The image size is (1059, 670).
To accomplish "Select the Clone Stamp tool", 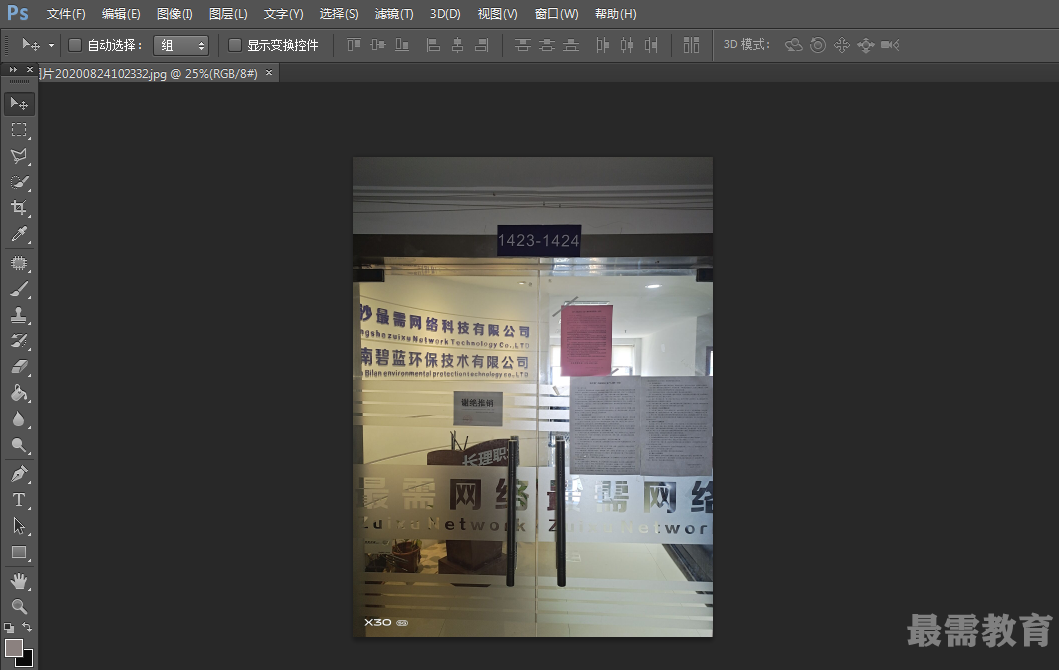I will [19, 315].
